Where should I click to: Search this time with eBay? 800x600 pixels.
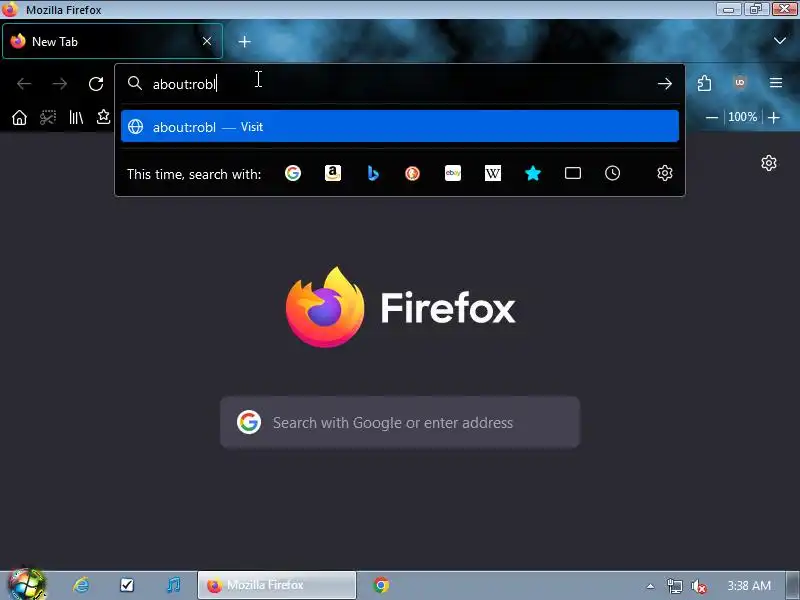pos(453,173)
